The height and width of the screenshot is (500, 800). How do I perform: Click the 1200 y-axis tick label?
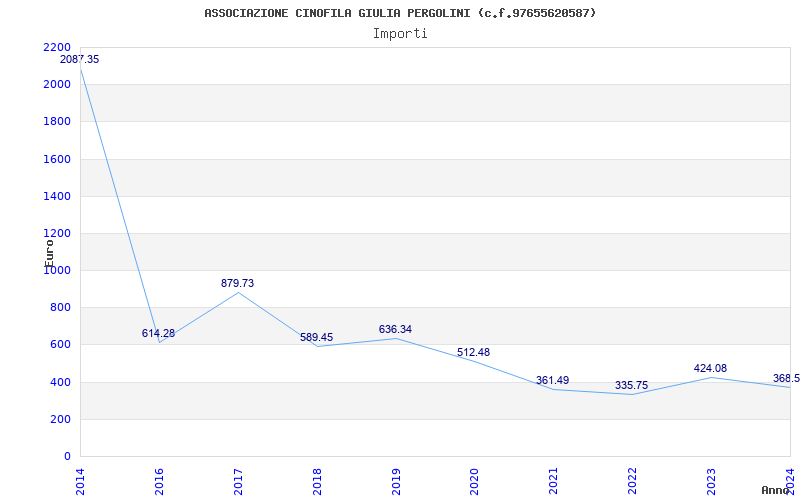[x=57, y=234]
